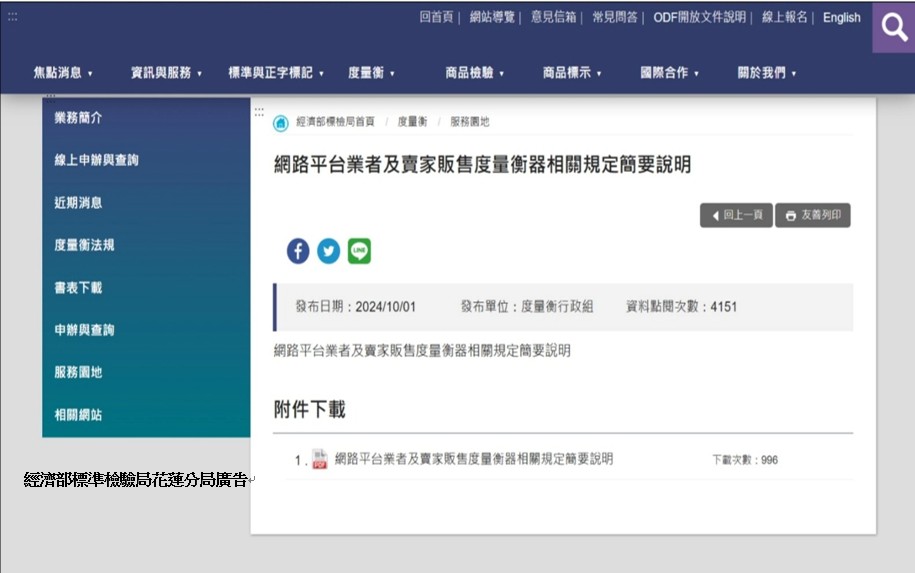This screenshot has width=915, height=573.
Task: Download 網路平台業者 attachment file link
Action: click(473, 459)
